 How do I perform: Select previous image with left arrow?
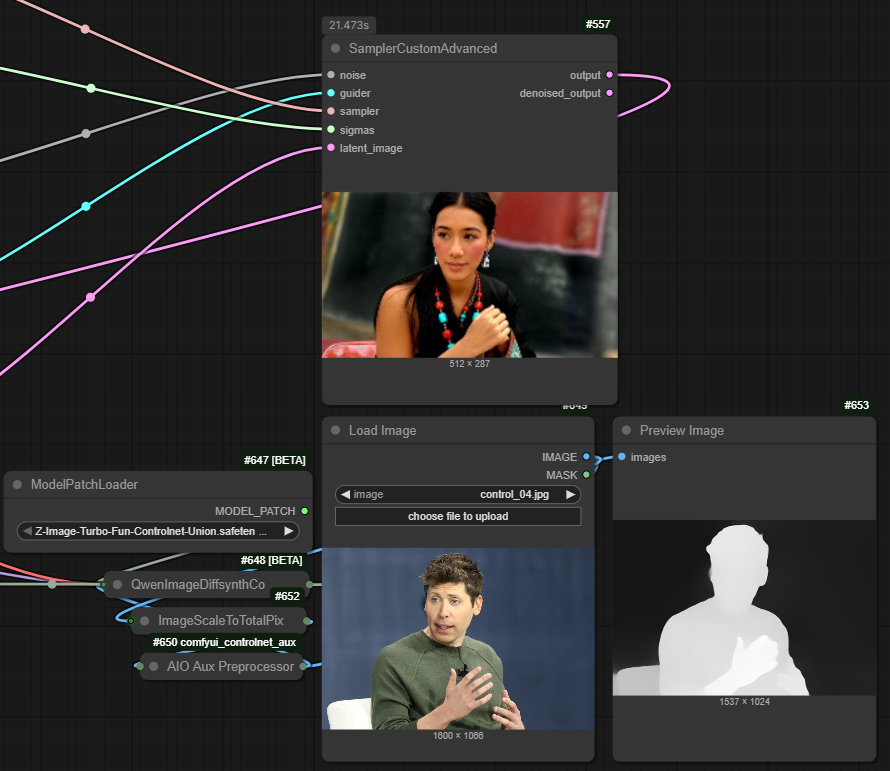click(x=345, y=495)
